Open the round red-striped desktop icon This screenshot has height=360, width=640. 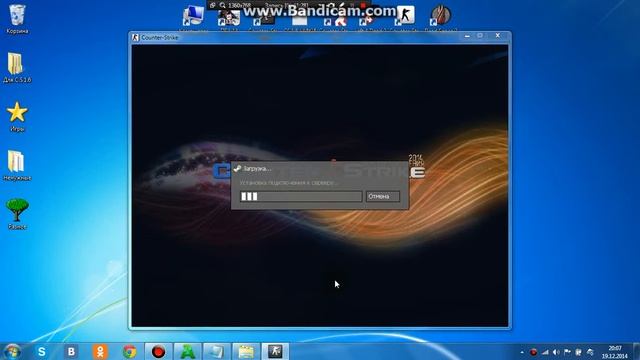pos(441,17)
